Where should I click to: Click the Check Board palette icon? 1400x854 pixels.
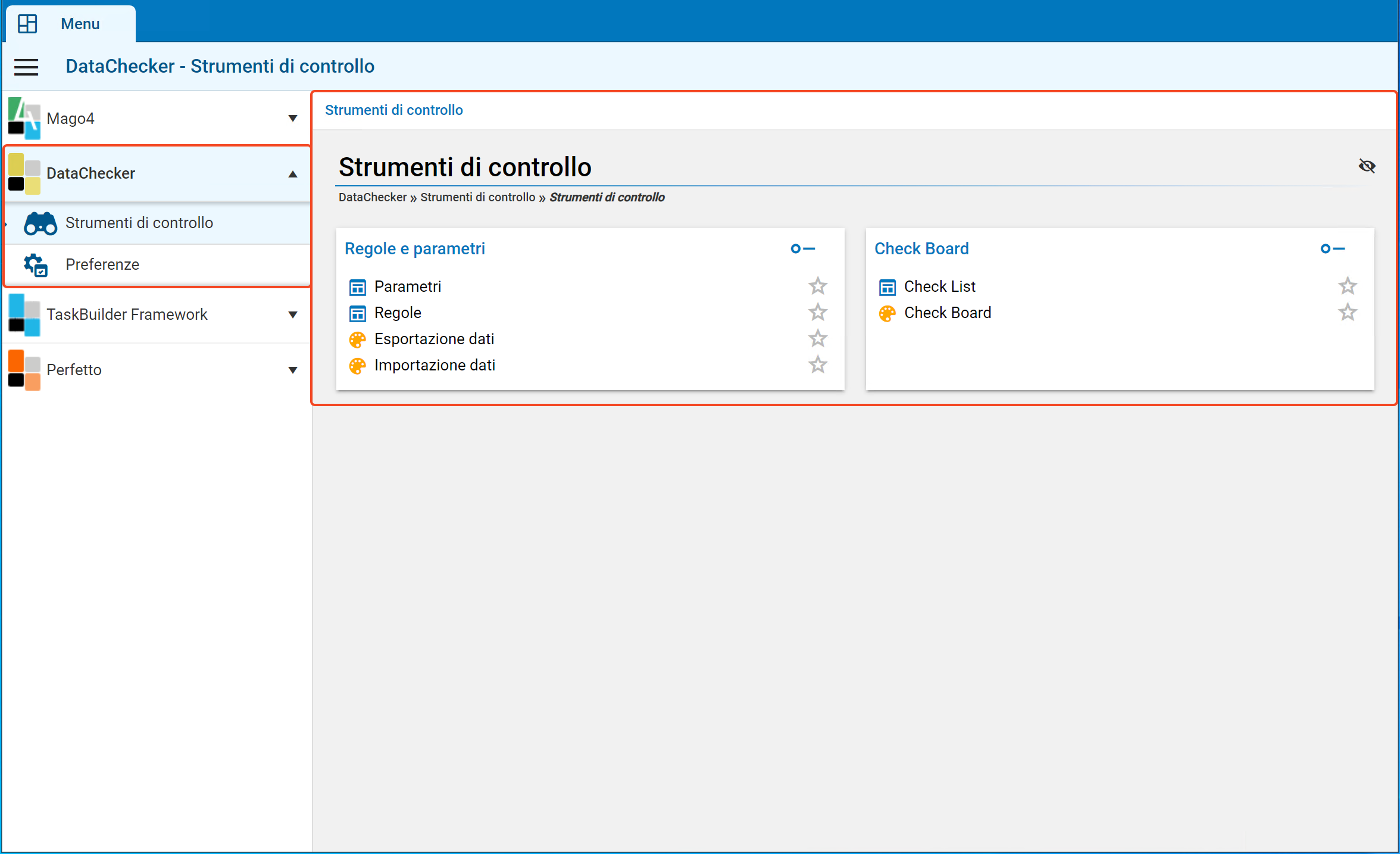887,313
